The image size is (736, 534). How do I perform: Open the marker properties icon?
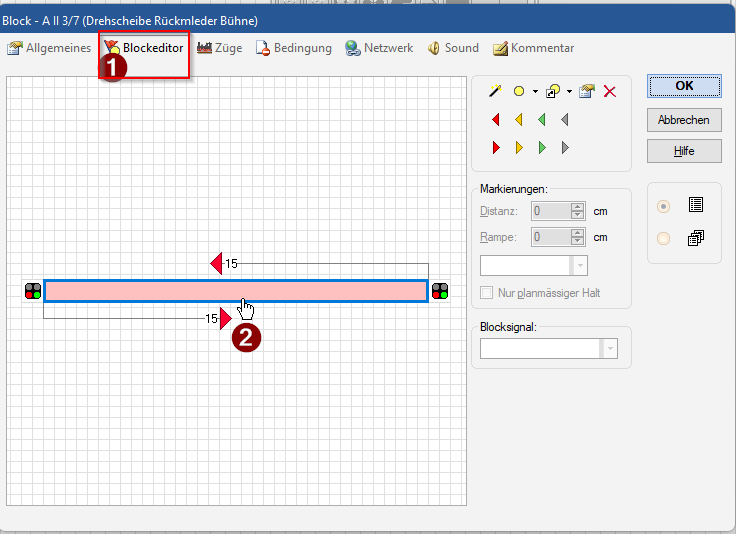click(x=587, y=91)
